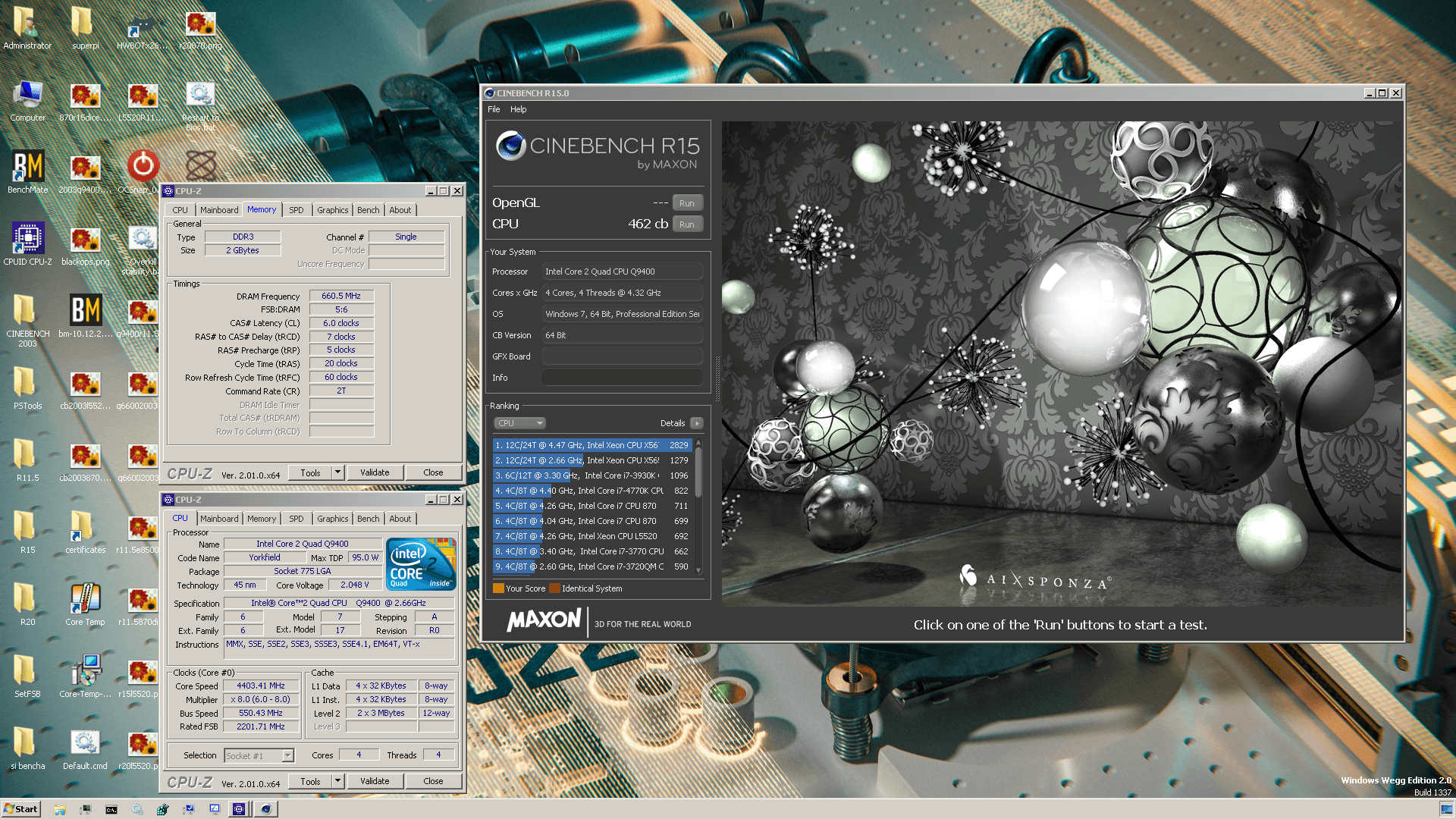Select ranking row 9 Core i7-3720QM
The image size is (1456, 819).
[x=591, y=566]
